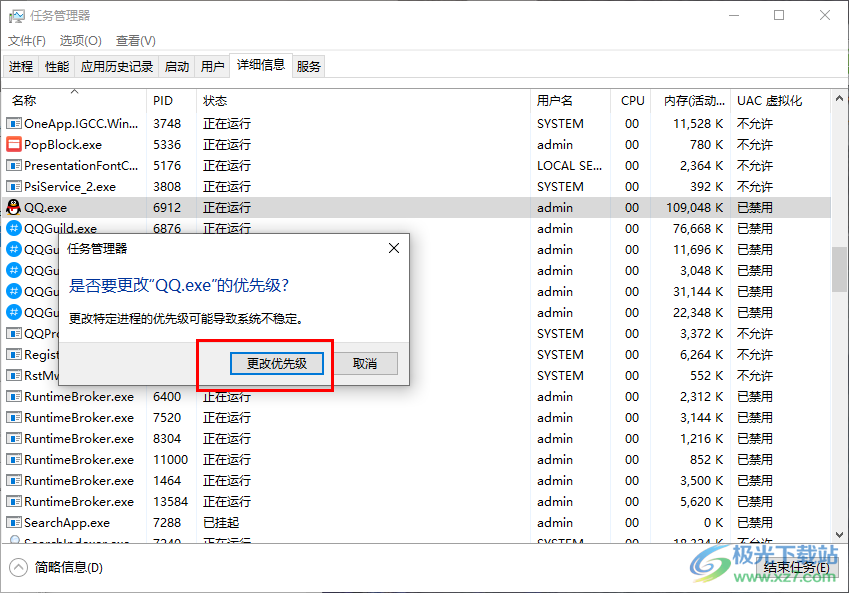Screen dimensions: 849x593
Task: Switch to the 进程 tab
Action: [21, 67]
